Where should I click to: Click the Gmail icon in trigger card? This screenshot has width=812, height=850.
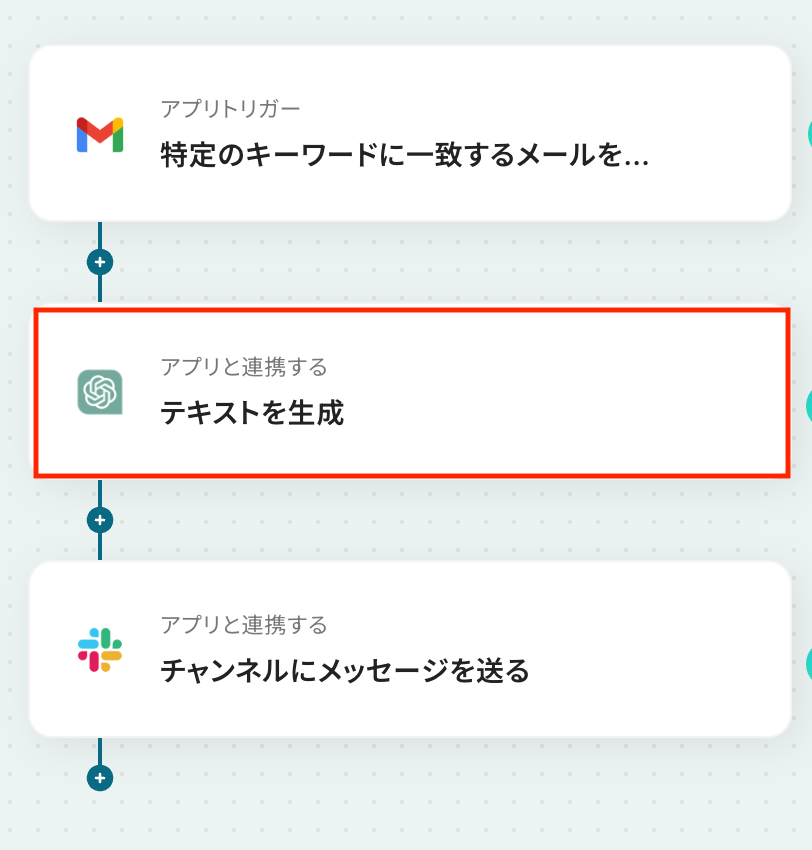pyautogui.click(x=100, y=134)
